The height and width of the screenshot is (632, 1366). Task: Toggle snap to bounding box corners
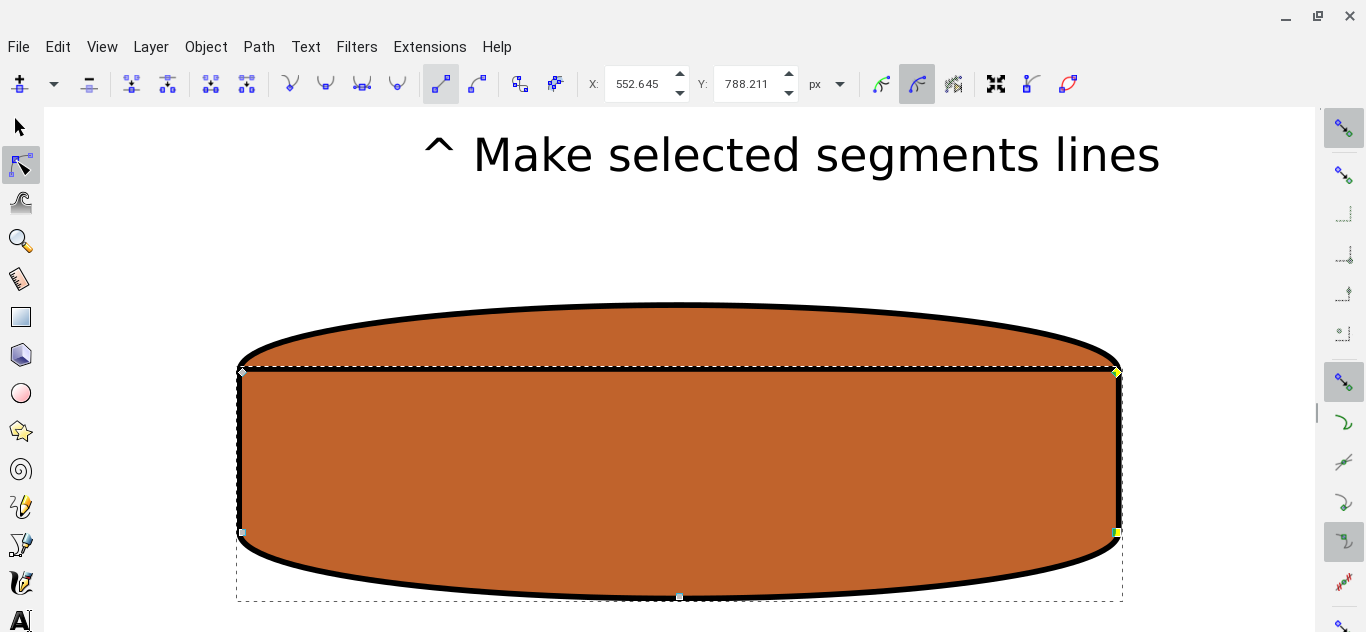1344,255
